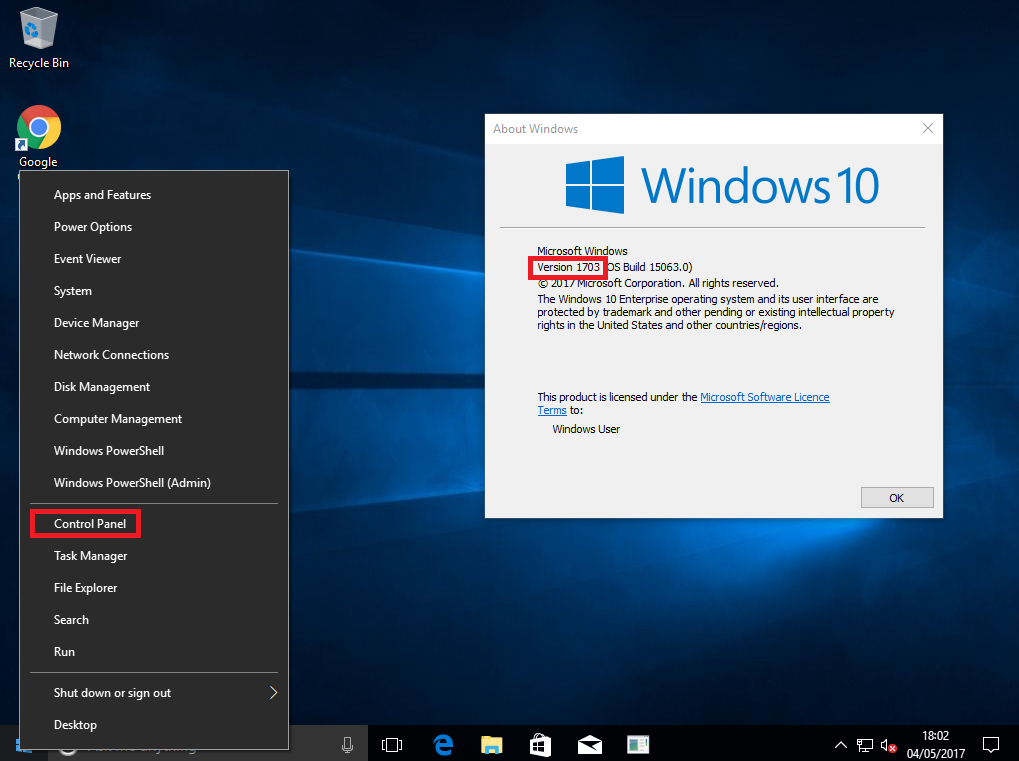
Task: Open Apps and Features from the menu
Action: pyautogui.click(x=154, y=195)
